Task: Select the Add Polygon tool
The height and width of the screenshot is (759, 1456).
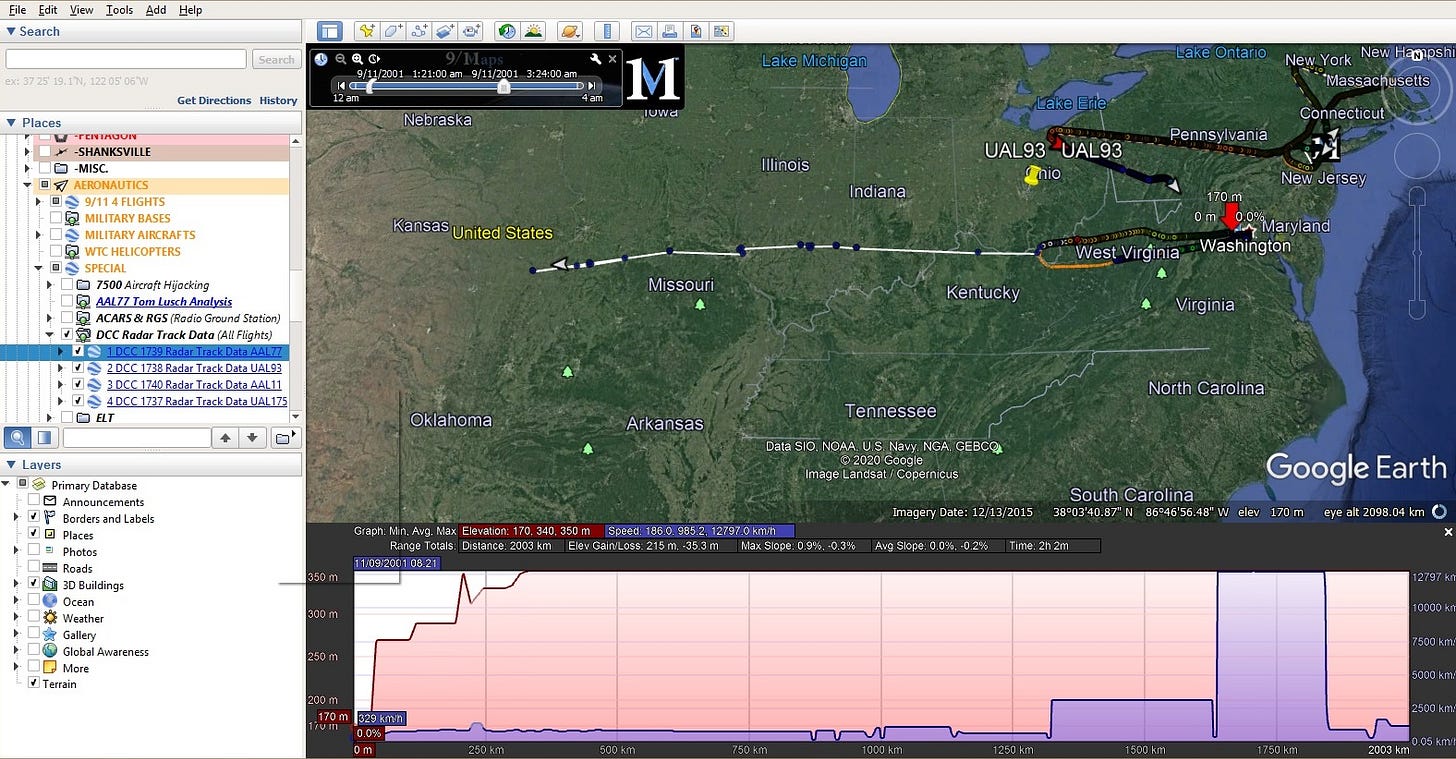Action: point(393,31)
